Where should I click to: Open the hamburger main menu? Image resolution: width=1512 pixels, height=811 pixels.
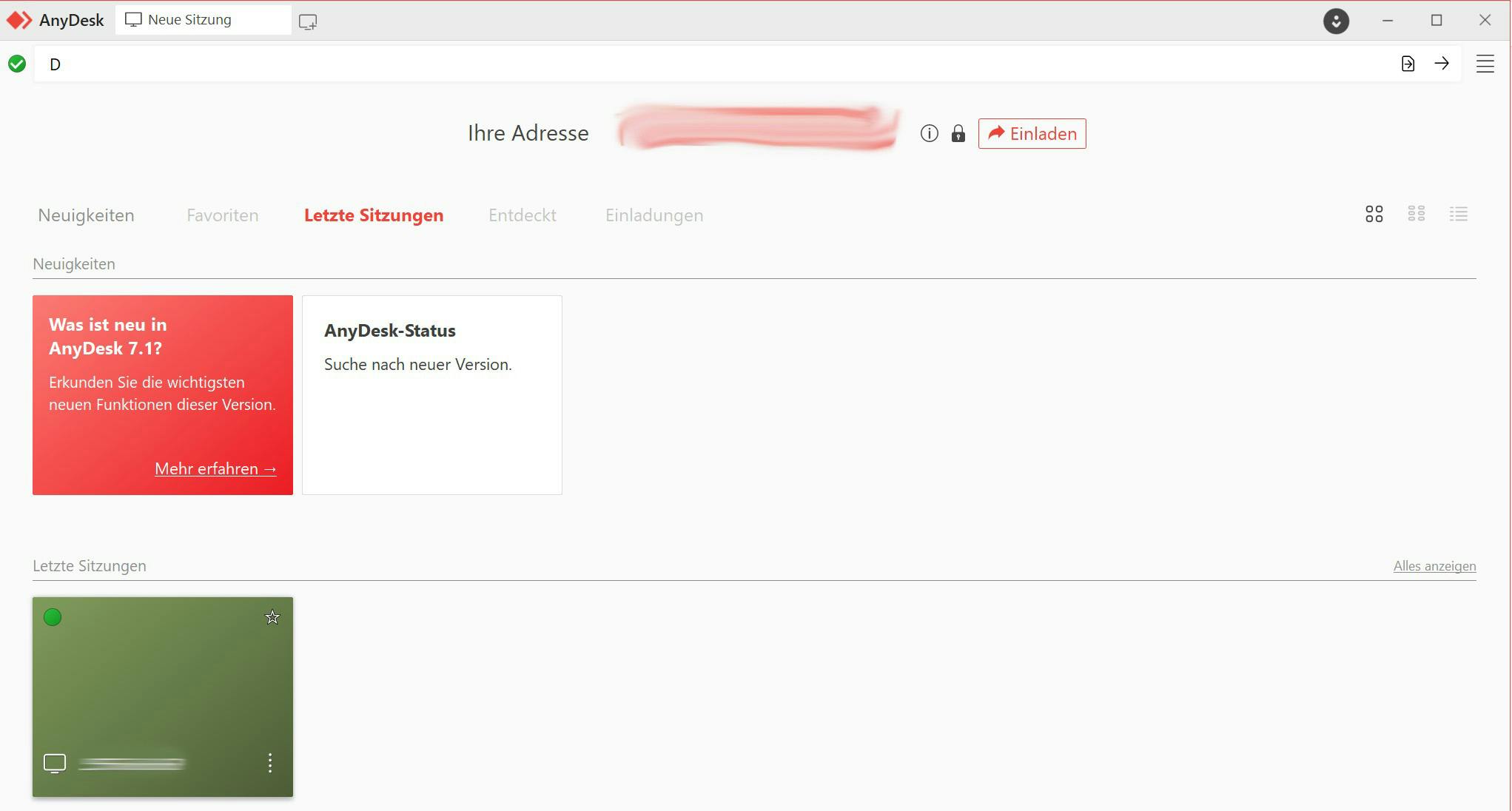tap(1485, 64)
